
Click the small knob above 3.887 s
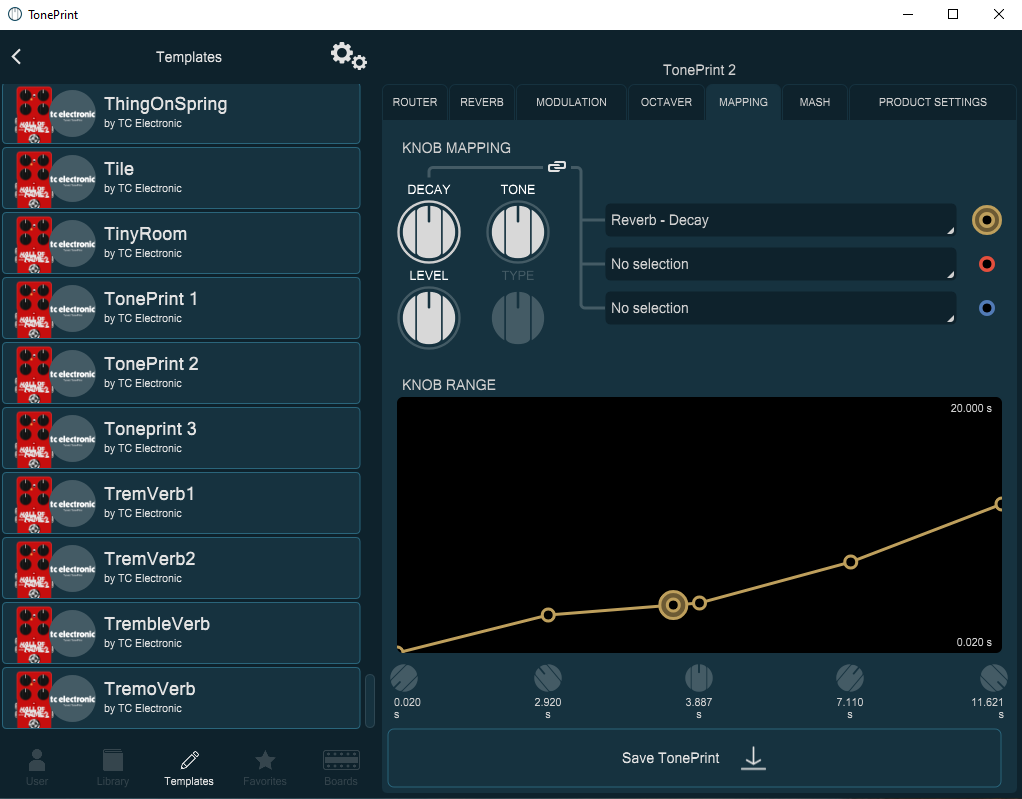699,678
